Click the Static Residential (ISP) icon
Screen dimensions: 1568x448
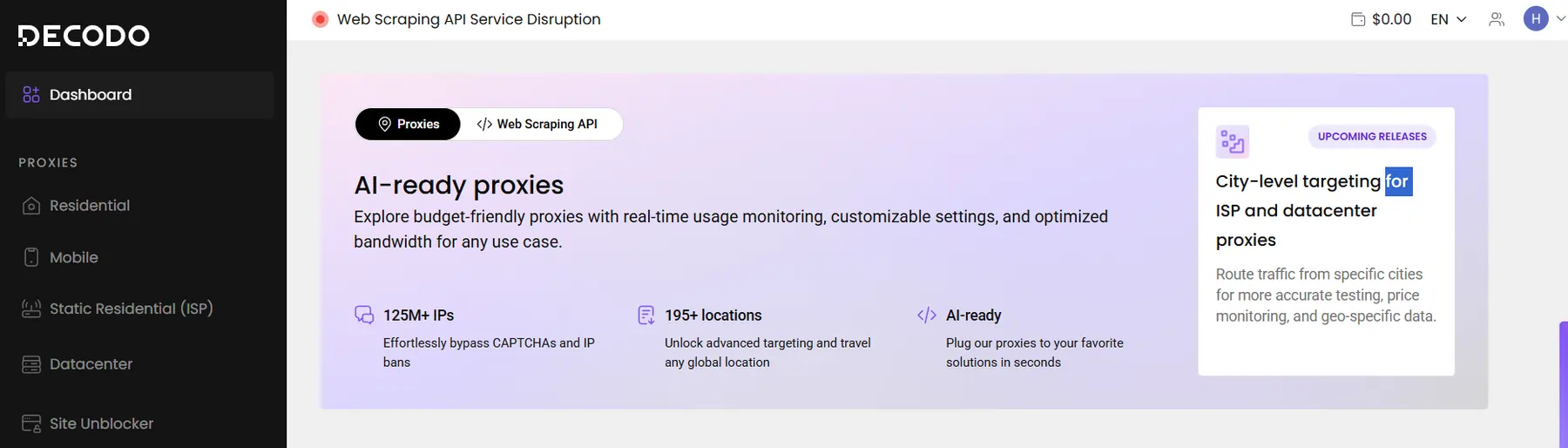pyautogui.click(x=31, y=309)
